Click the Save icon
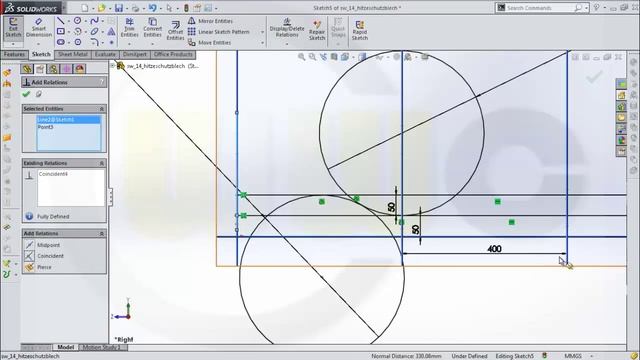 [x=119, y=8]
